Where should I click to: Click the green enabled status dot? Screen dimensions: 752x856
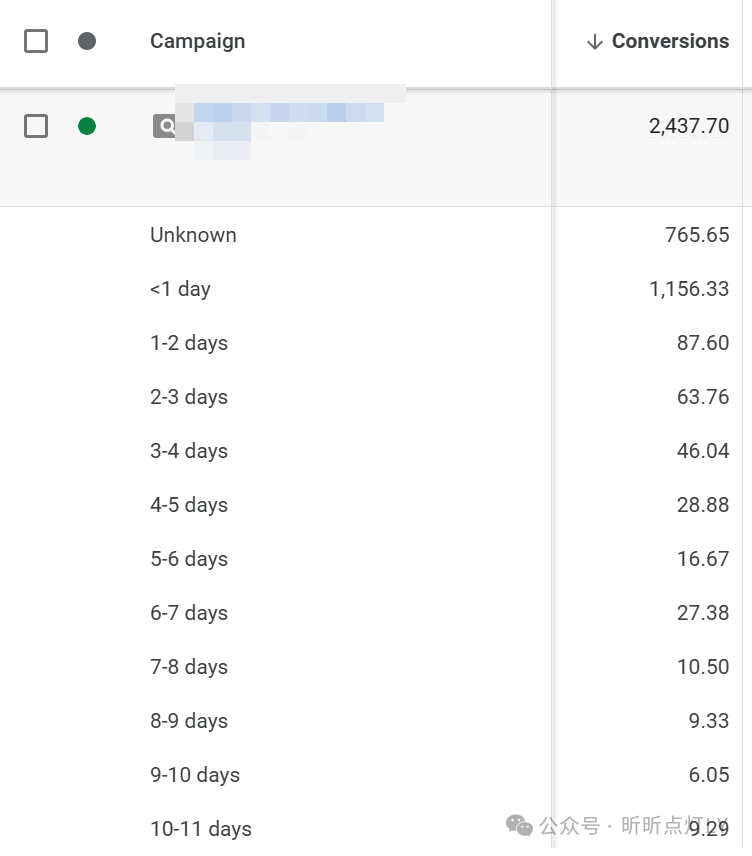[x=87, y=126]
